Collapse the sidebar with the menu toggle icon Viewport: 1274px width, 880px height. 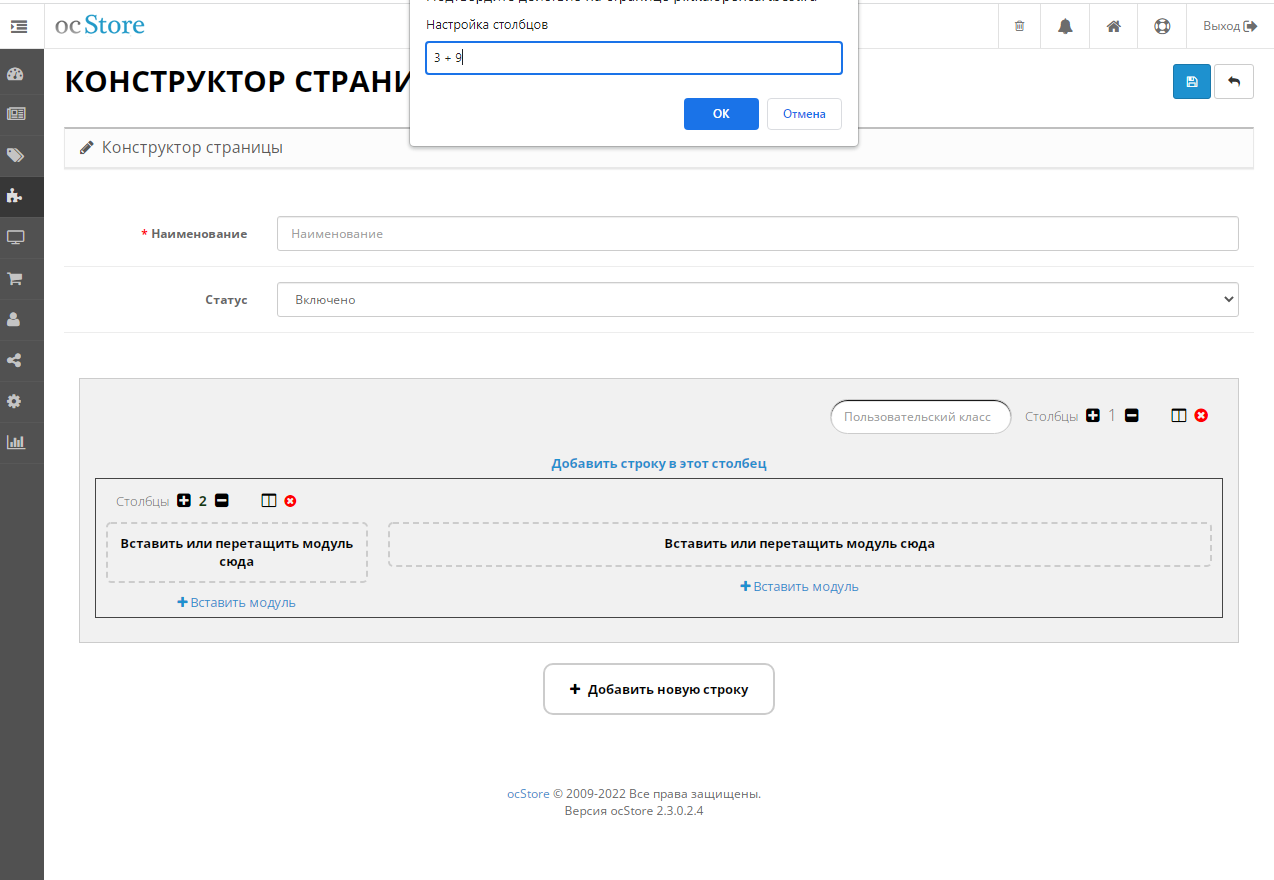(19, 26)
